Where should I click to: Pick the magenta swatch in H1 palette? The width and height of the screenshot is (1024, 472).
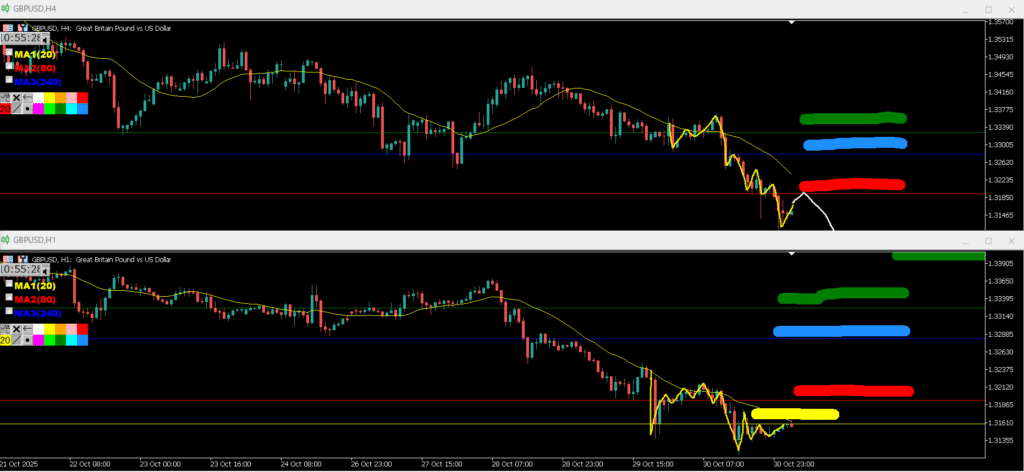(x=39, y=340)
